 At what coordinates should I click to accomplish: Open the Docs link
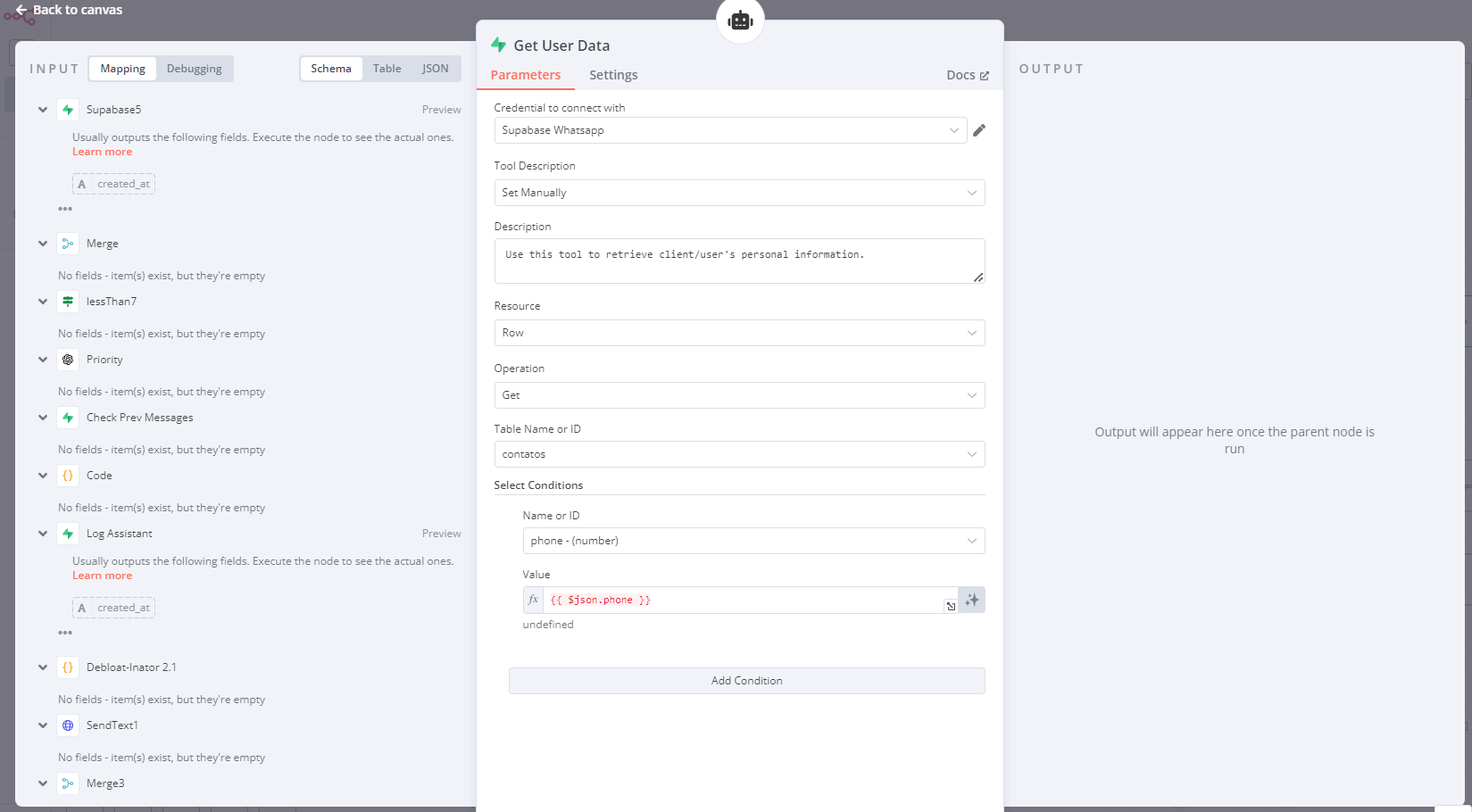[x=968, y=75]
